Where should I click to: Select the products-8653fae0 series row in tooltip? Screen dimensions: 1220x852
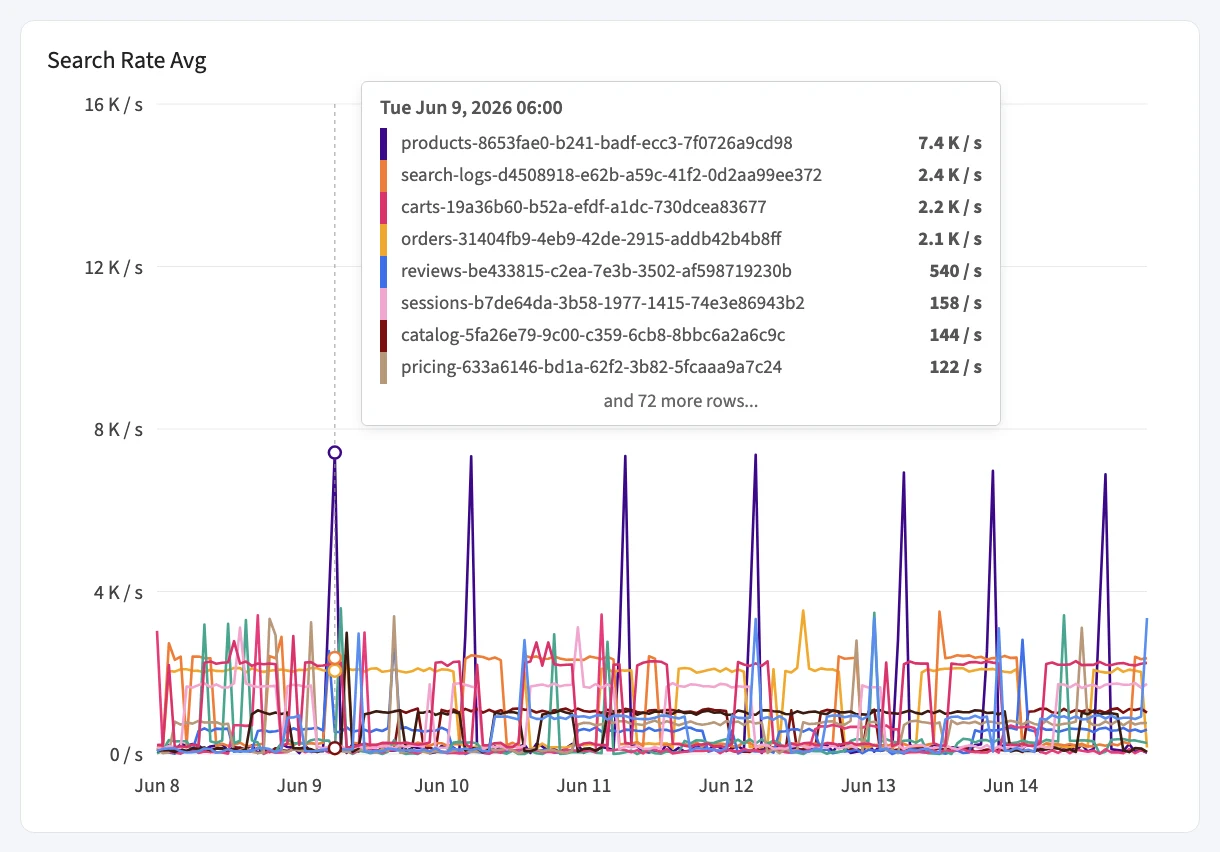point(680,143)
